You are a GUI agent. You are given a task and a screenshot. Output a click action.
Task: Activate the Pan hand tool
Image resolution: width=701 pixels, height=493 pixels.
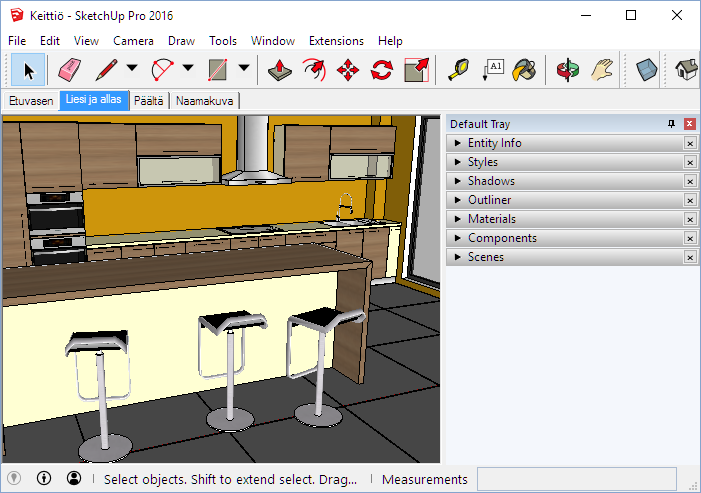(x=602, y=70)
